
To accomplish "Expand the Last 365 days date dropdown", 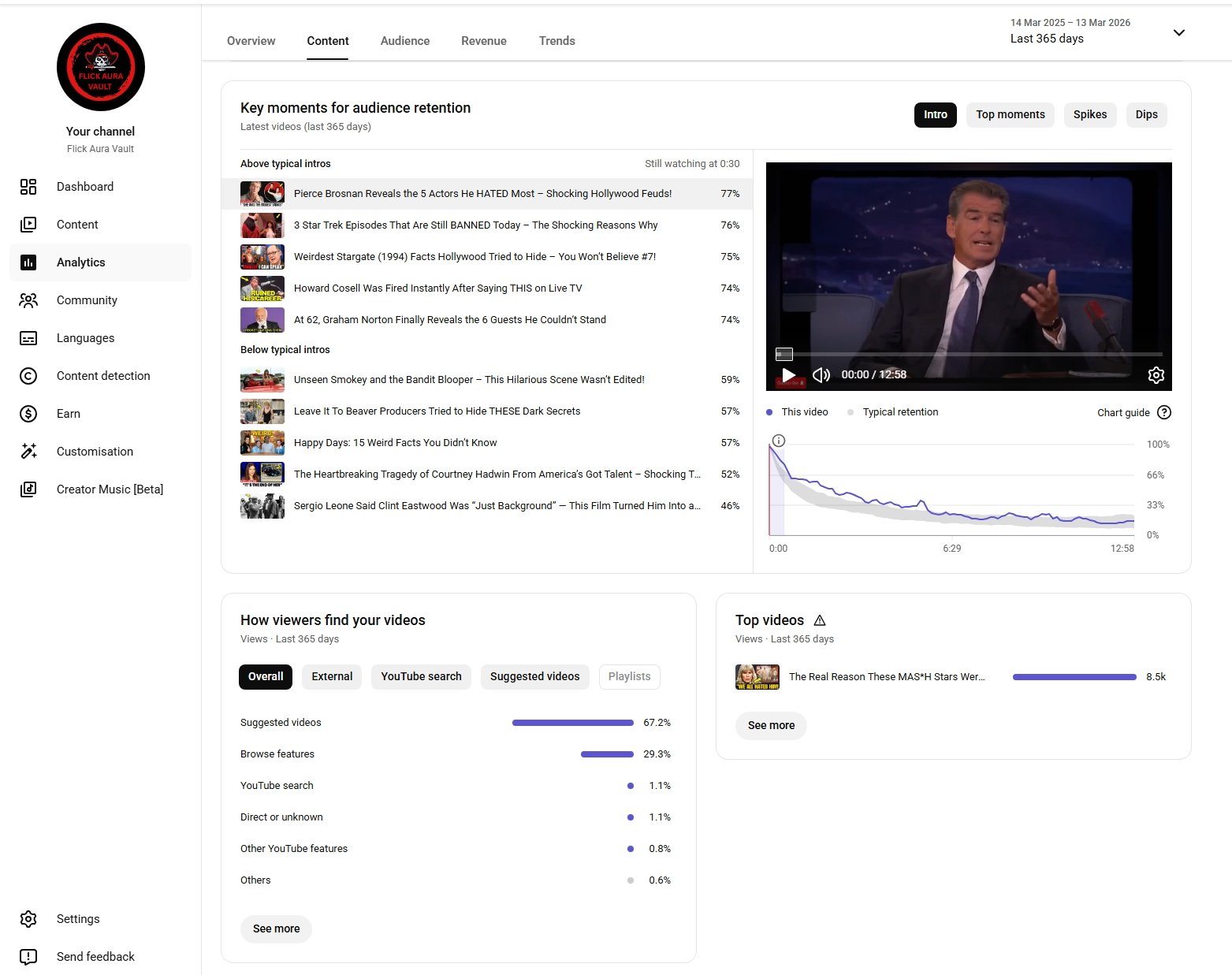I will (1178, 33).
